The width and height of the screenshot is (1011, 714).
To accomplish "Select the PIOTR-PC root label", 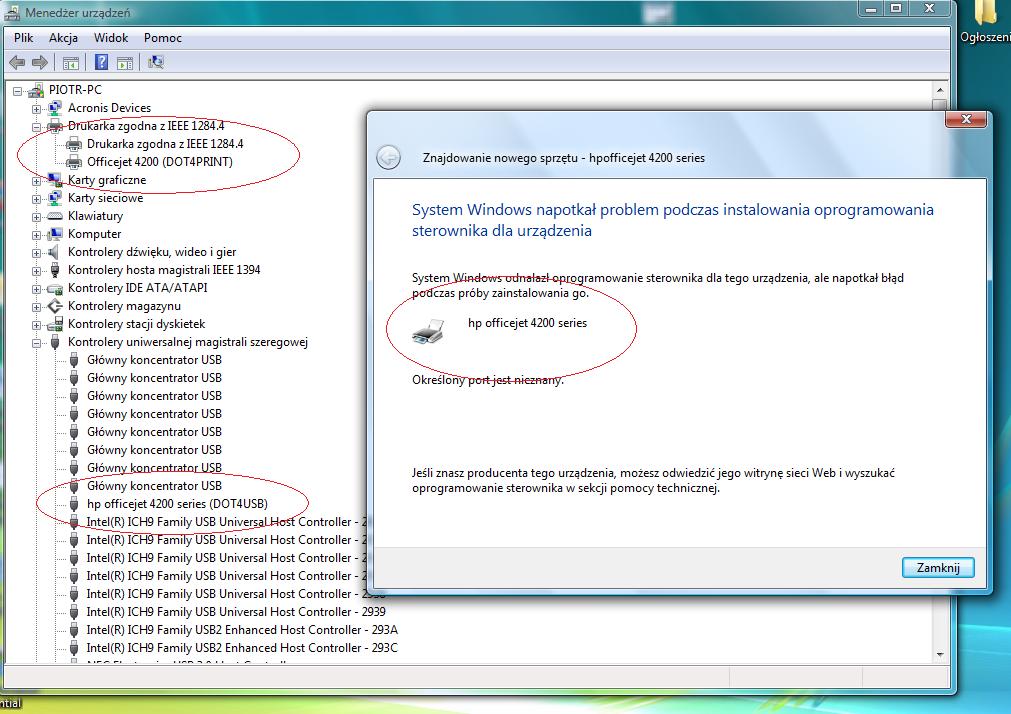I will pyautogui.click(x=75, y=90).
